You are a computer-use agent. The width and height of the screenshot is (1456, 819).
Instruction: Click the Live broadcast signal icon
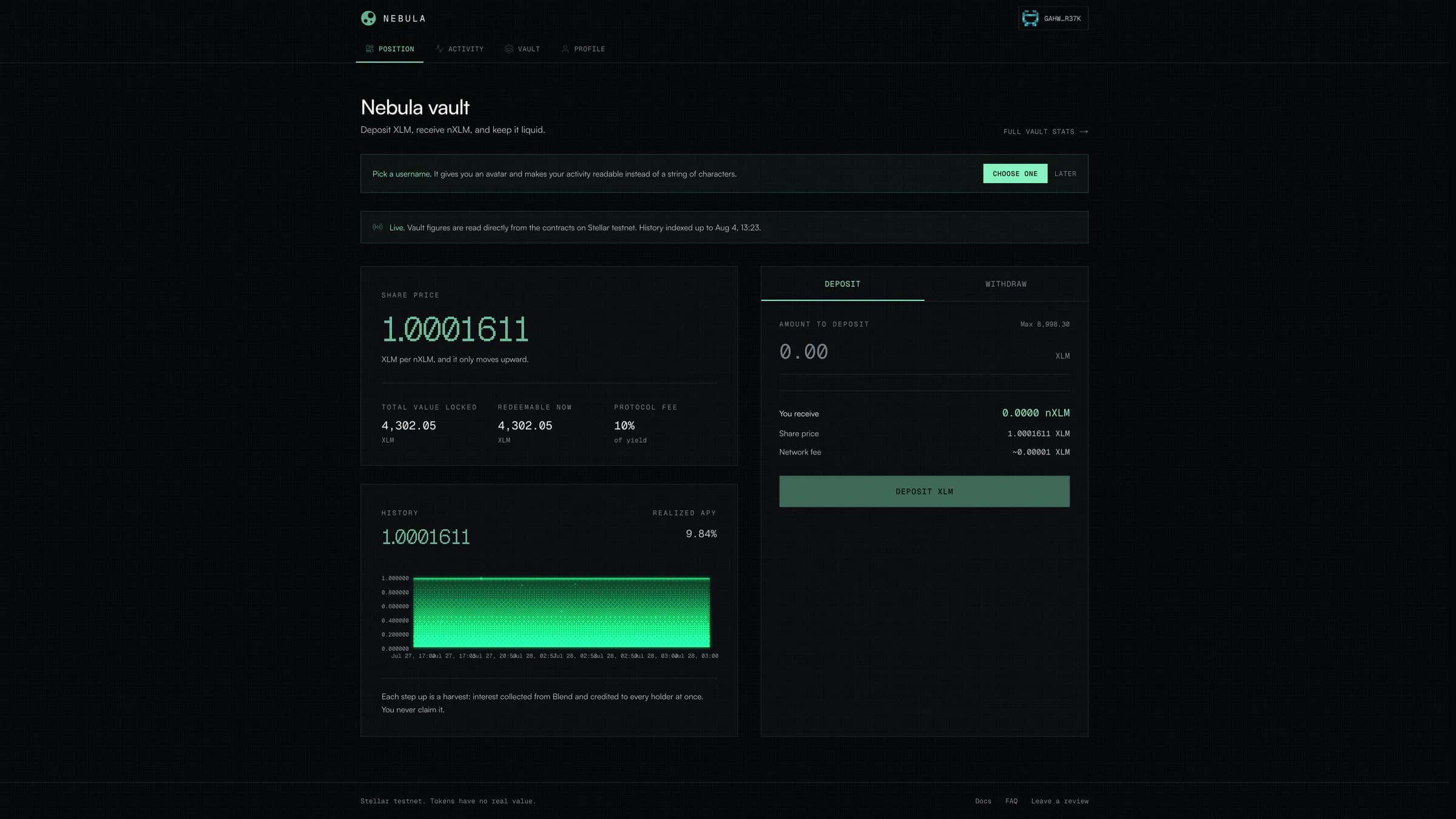pos(377,227)
